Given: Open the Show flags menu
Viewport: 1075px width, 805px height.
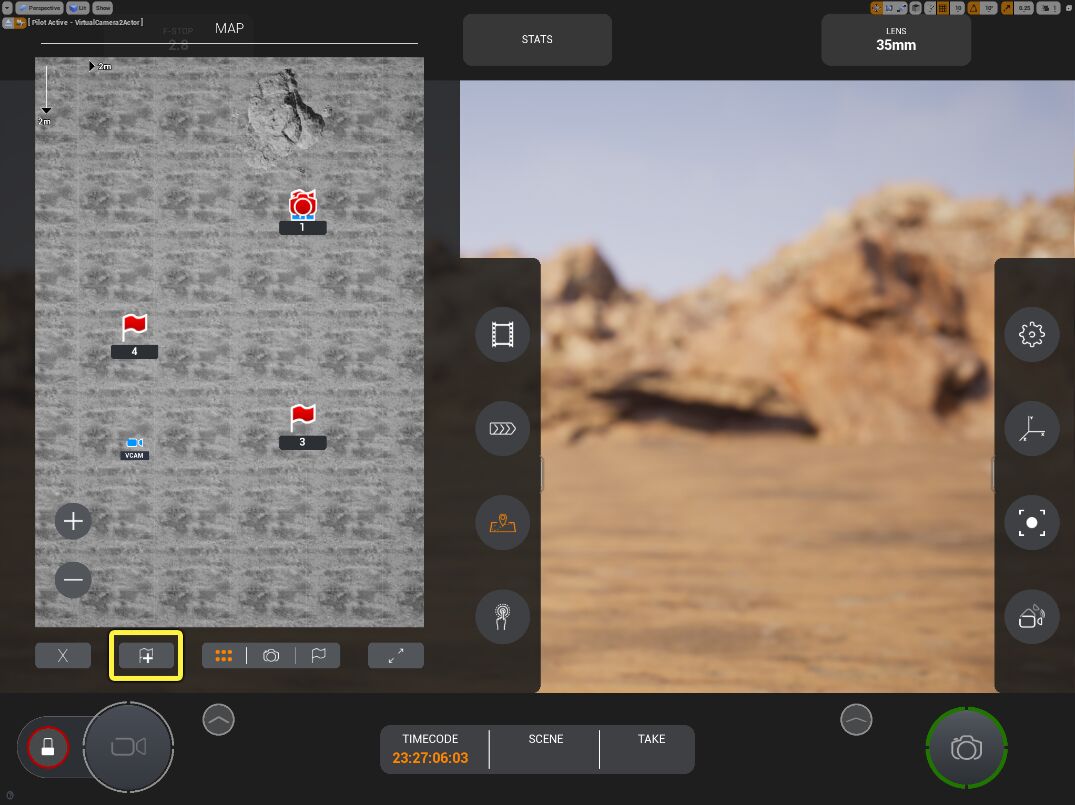Looking at the screenshot, I should tap(102, 8).
